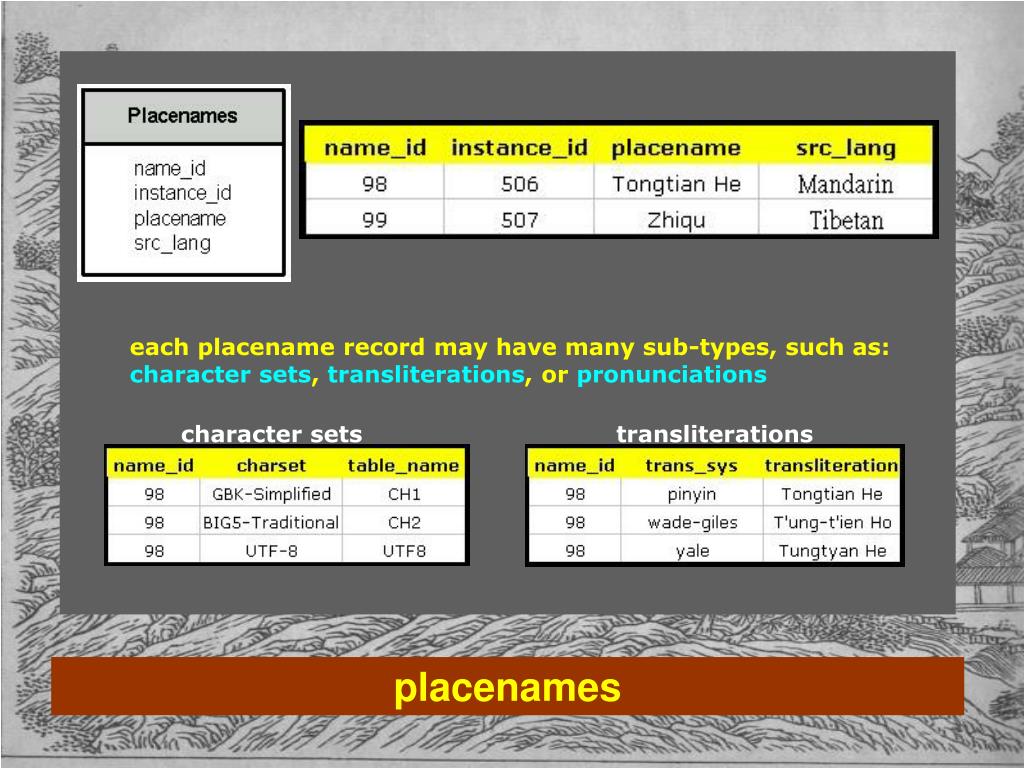The width and height of the screenshot is (1024, 768).
Task: Click table_name column header
Action: pos(403,465)
